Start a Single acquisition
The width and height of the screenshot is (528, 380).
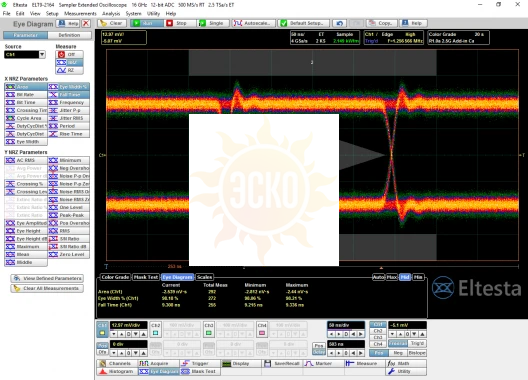[212, 23]
